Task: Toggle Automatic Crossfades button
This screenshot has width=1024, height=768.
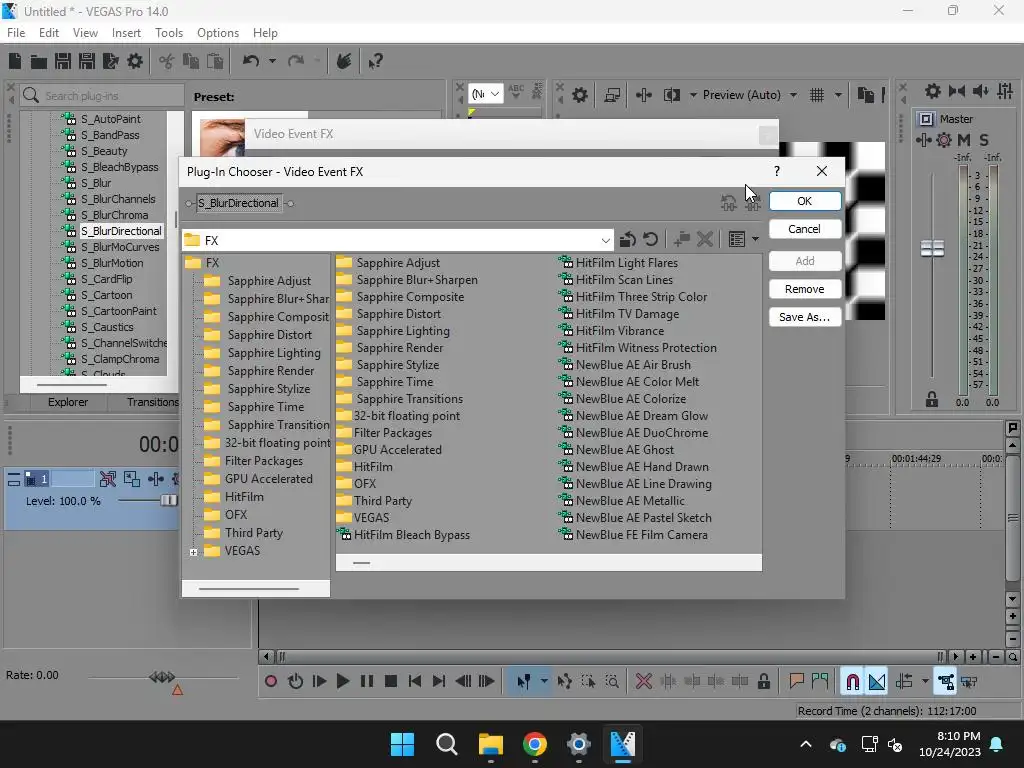Action: pyautogui.click(x=877, y=682)
